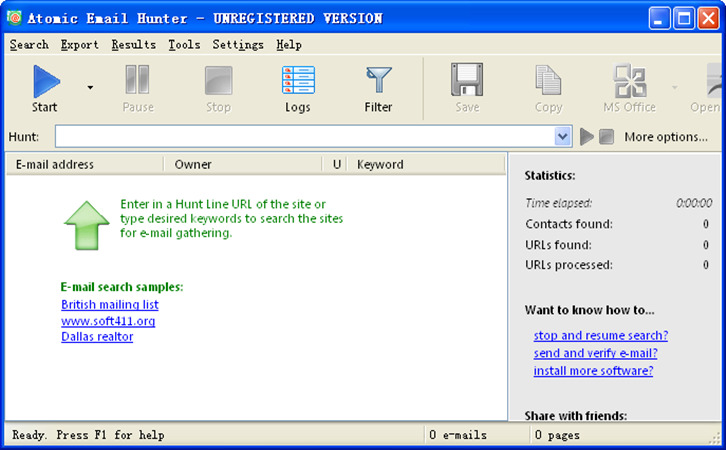
Task: Open the Settings menu
Action: click(x=238, y=45)
